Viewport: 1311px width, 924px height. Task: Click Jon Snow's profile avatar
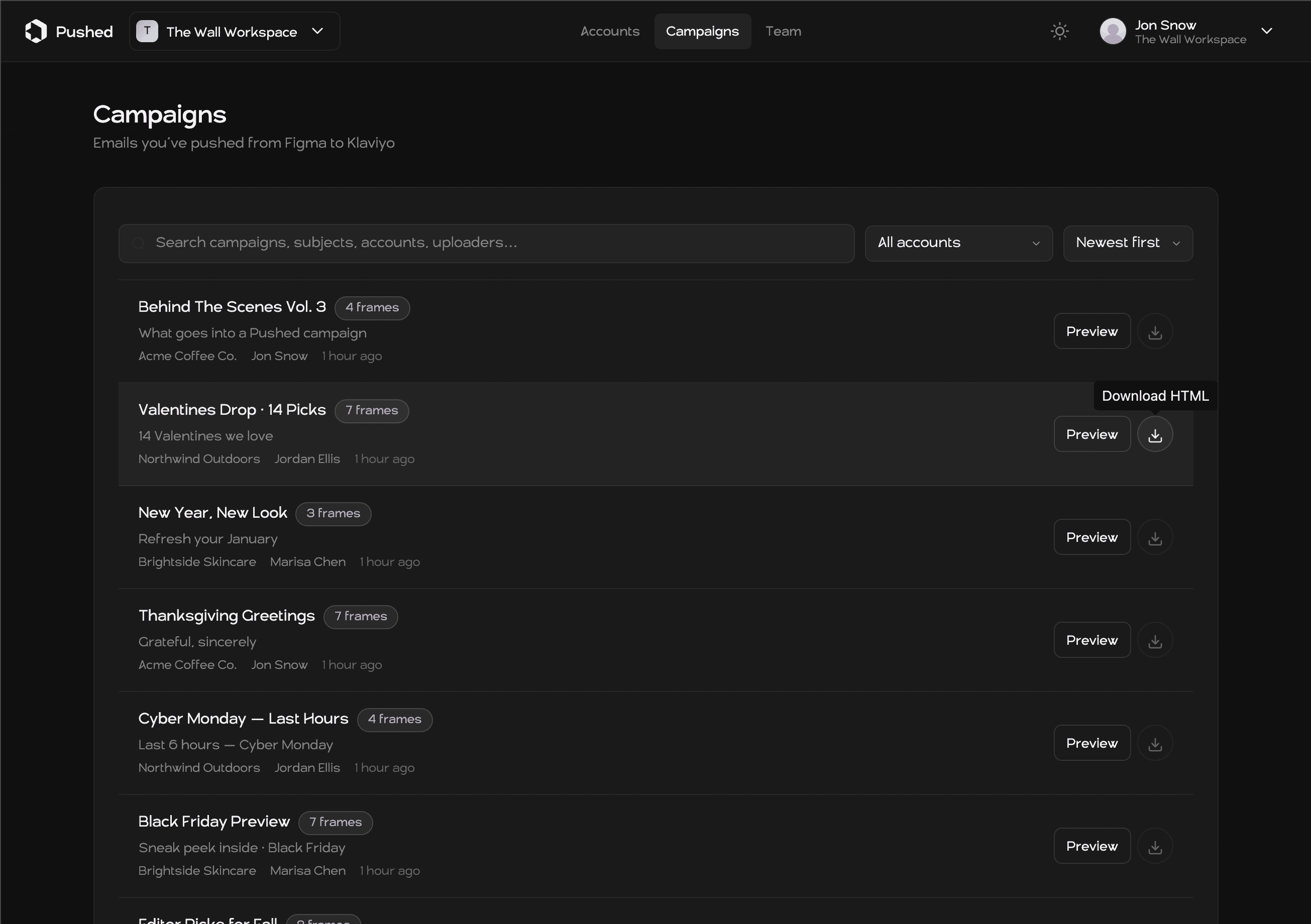coord(1113,32)
